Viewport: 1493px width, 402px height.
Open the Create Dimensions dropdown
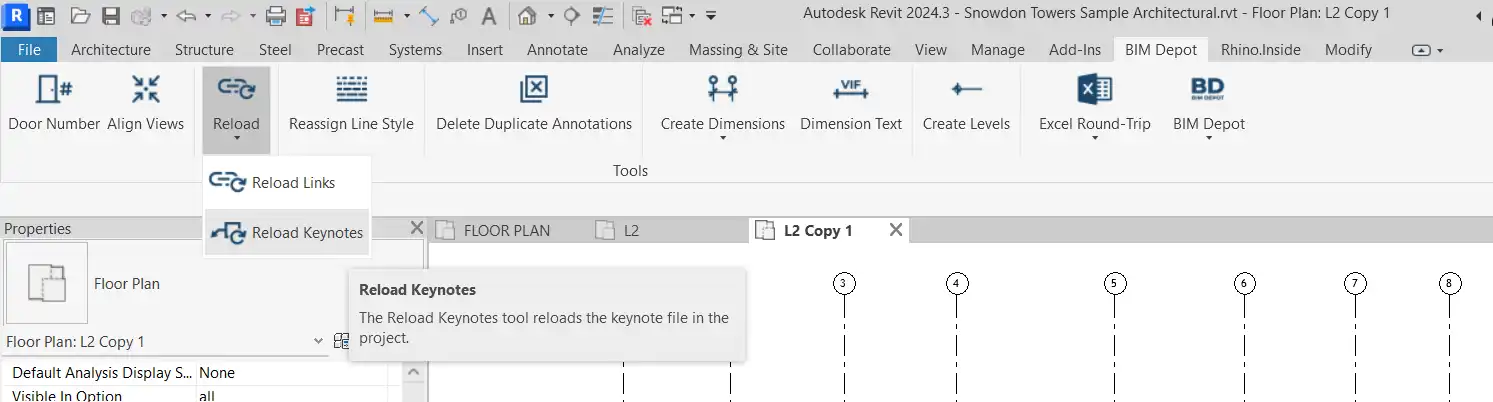pos(723,108)
